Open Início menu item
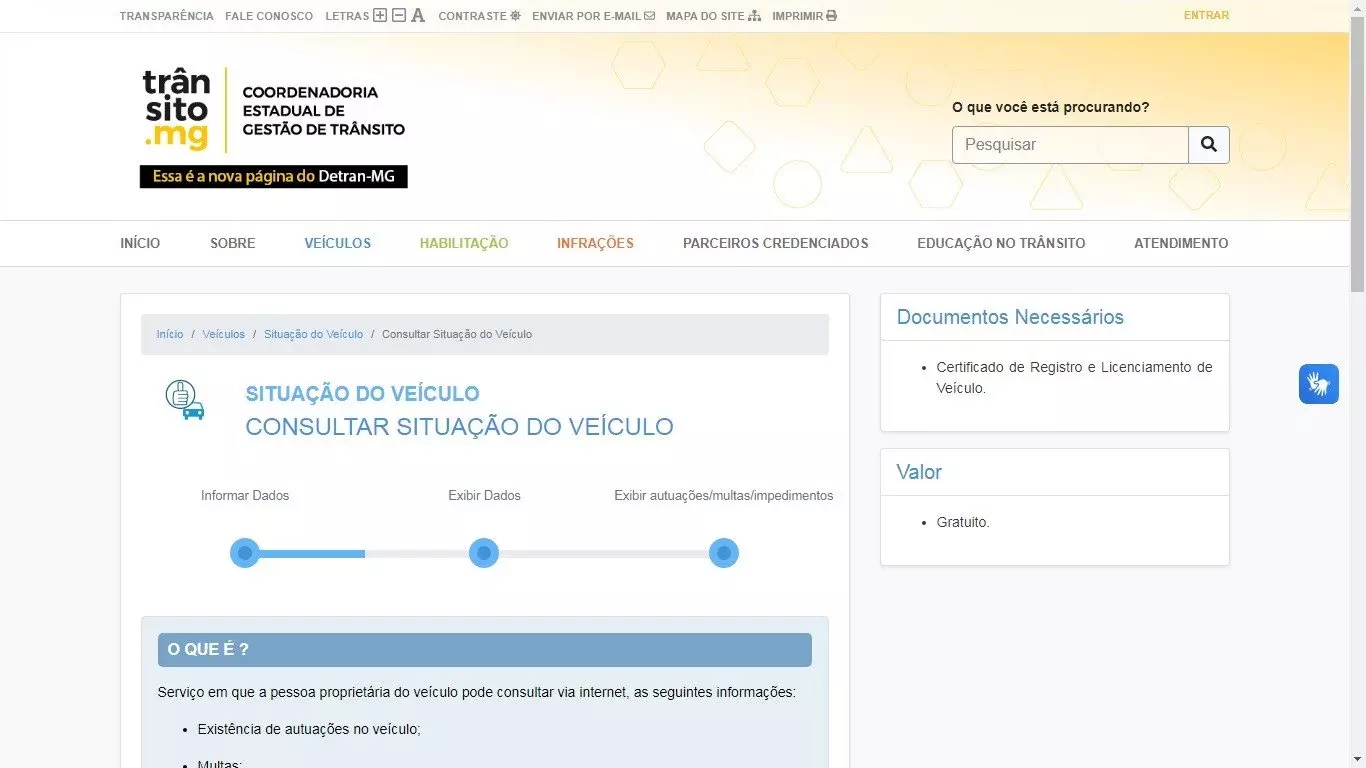This screenshot has width=1366, height=768. point(140,243)
